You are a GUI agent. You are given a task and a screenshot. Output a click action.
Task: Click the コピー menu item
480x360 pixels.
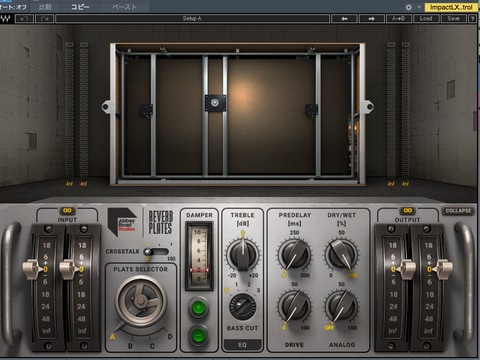pos(80,7)
